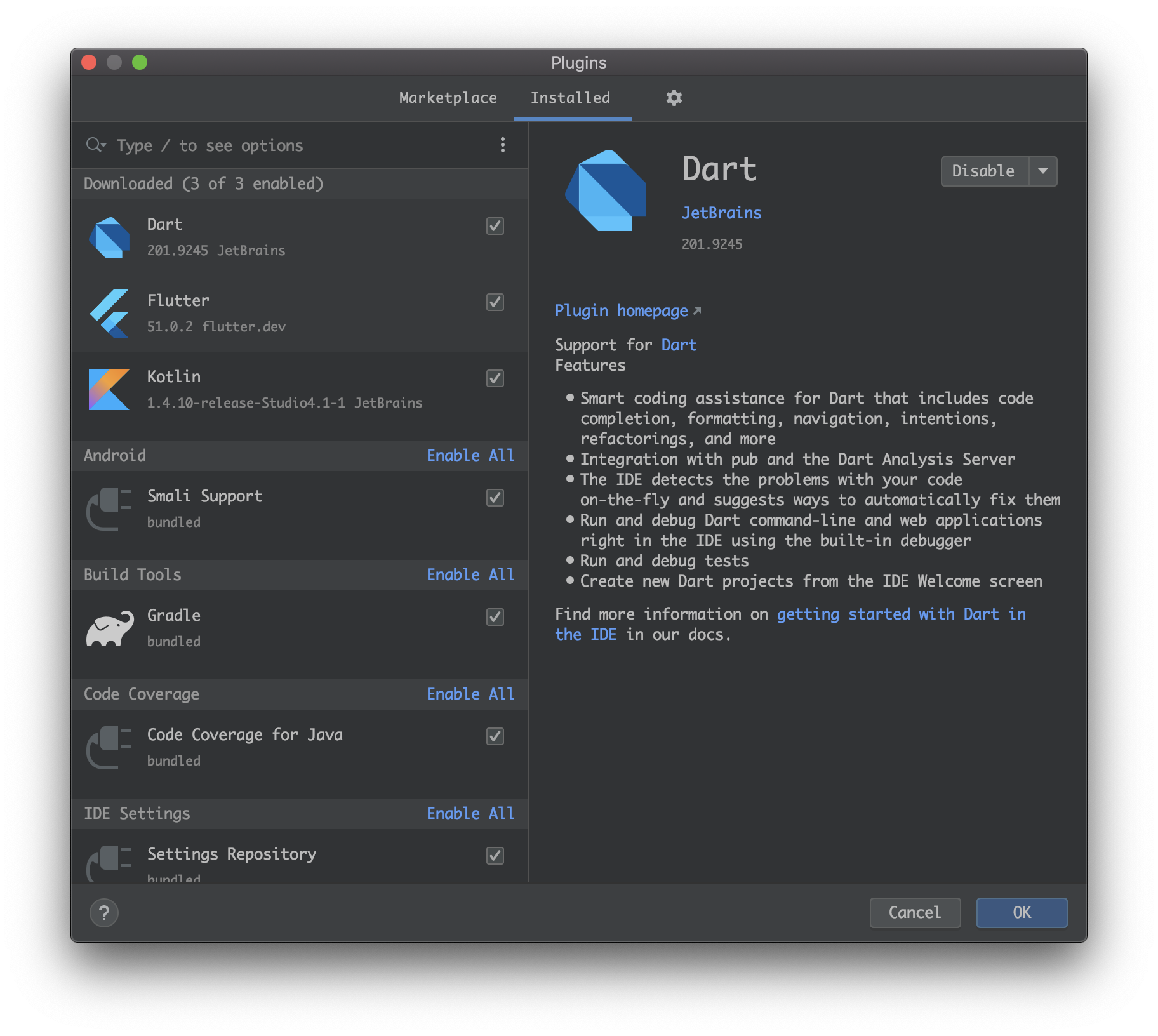The width and height of the screenshot is (1158, 1036).
Task: Click the Code Coverage for Java plug icon
Action: coord(109,748)
